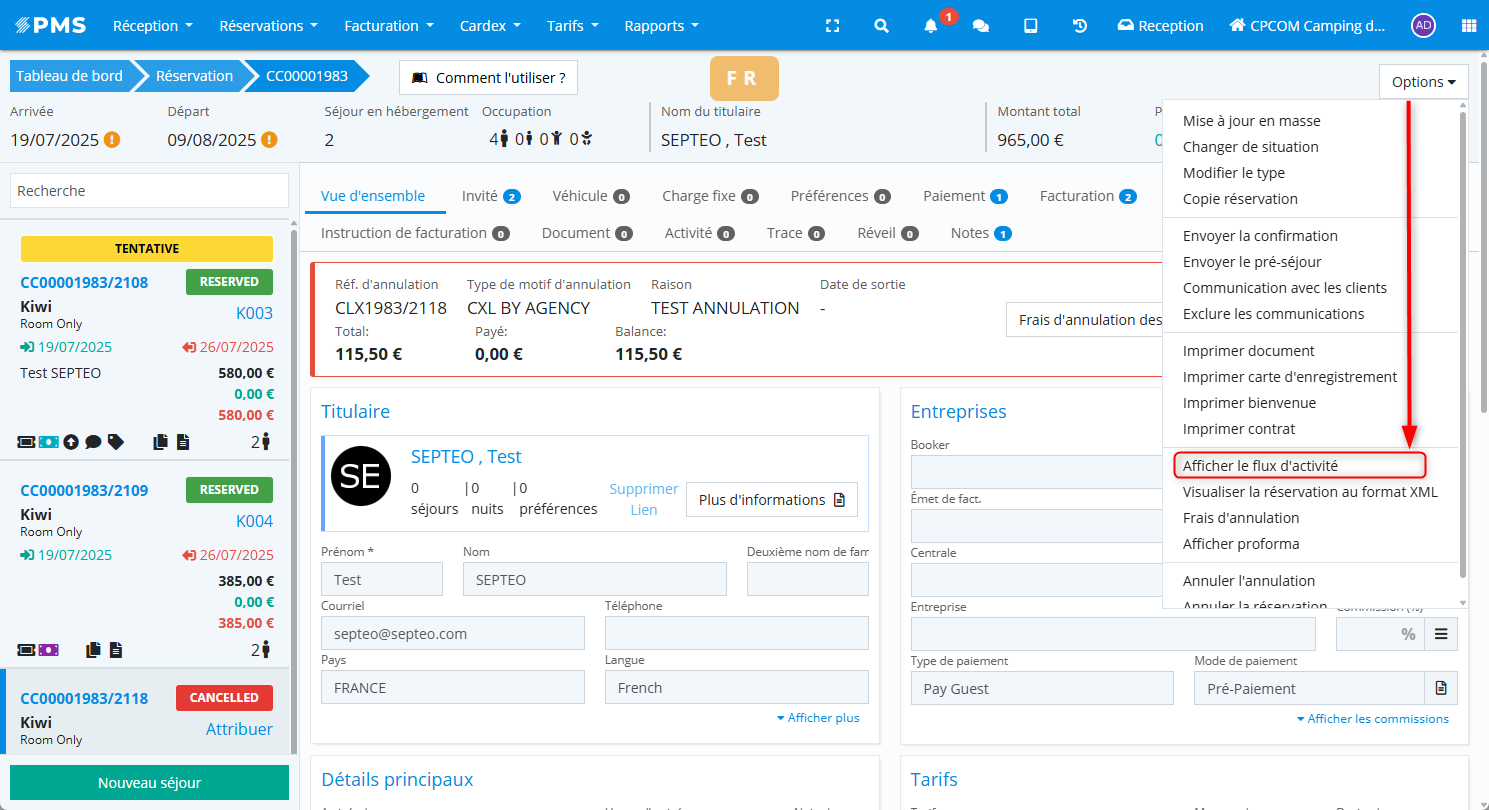
Task: Open the Options dropdown button
Action: (x=1423, y=82)
